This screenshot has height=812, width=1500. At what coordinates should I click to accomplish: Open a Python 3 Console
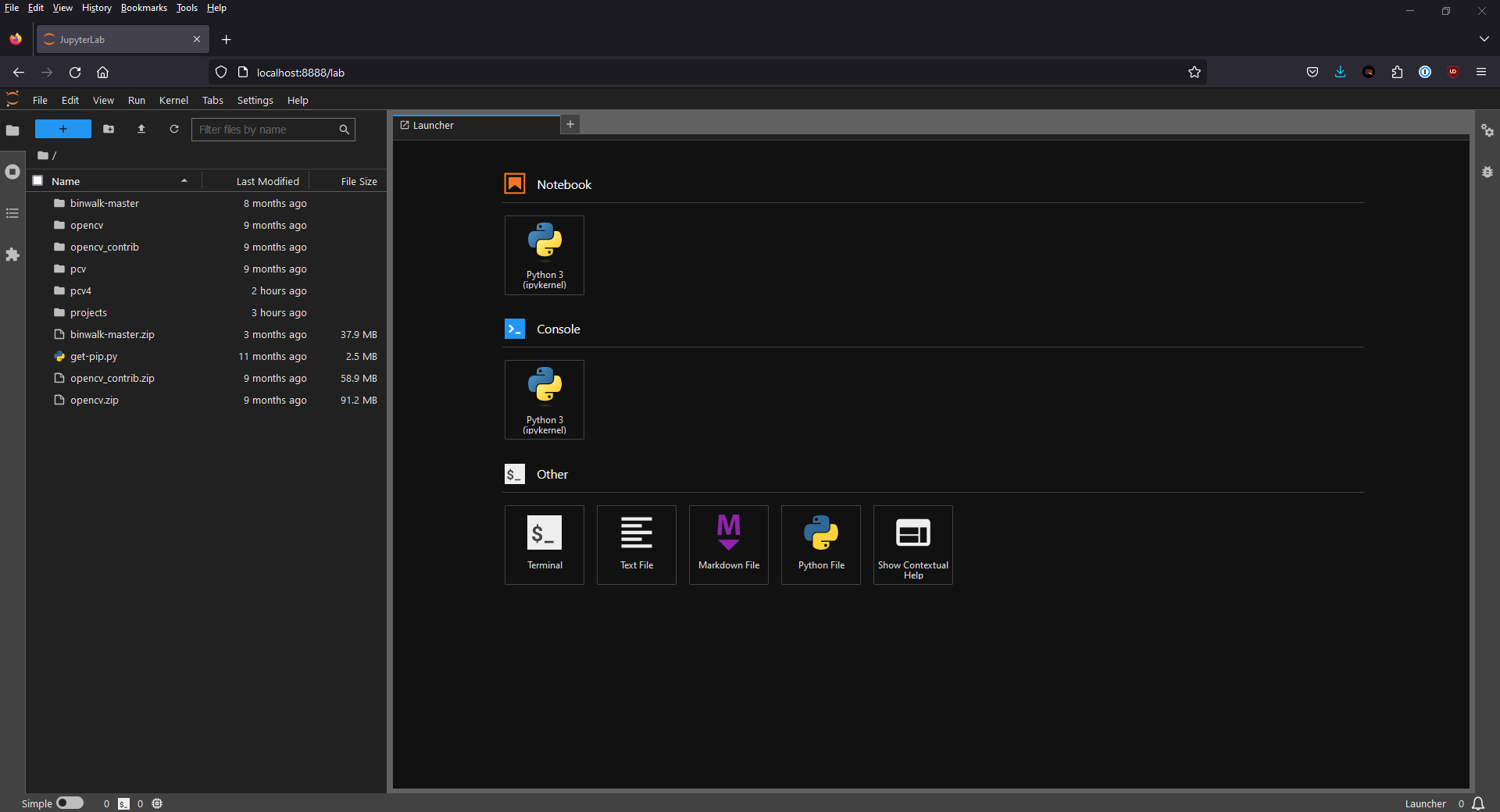[544, 399]
